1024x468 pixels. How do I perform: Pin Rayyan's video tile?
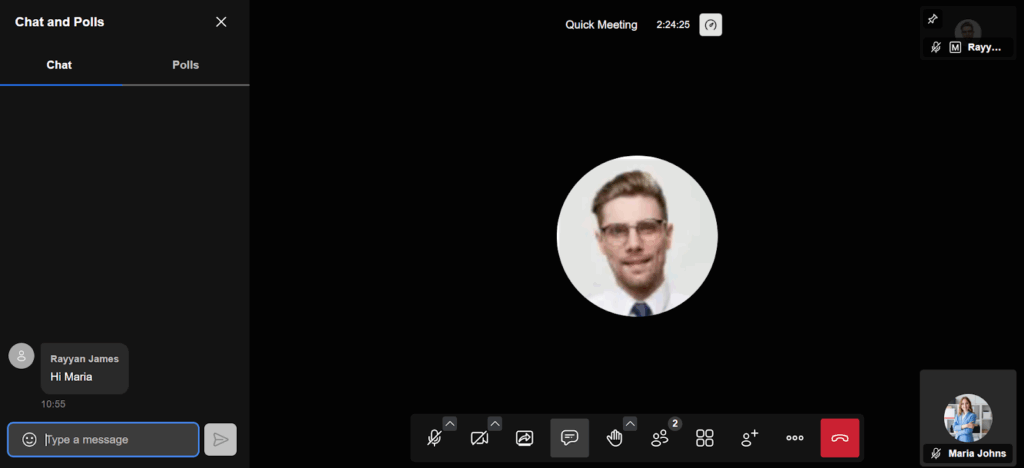tap(933, 19)
